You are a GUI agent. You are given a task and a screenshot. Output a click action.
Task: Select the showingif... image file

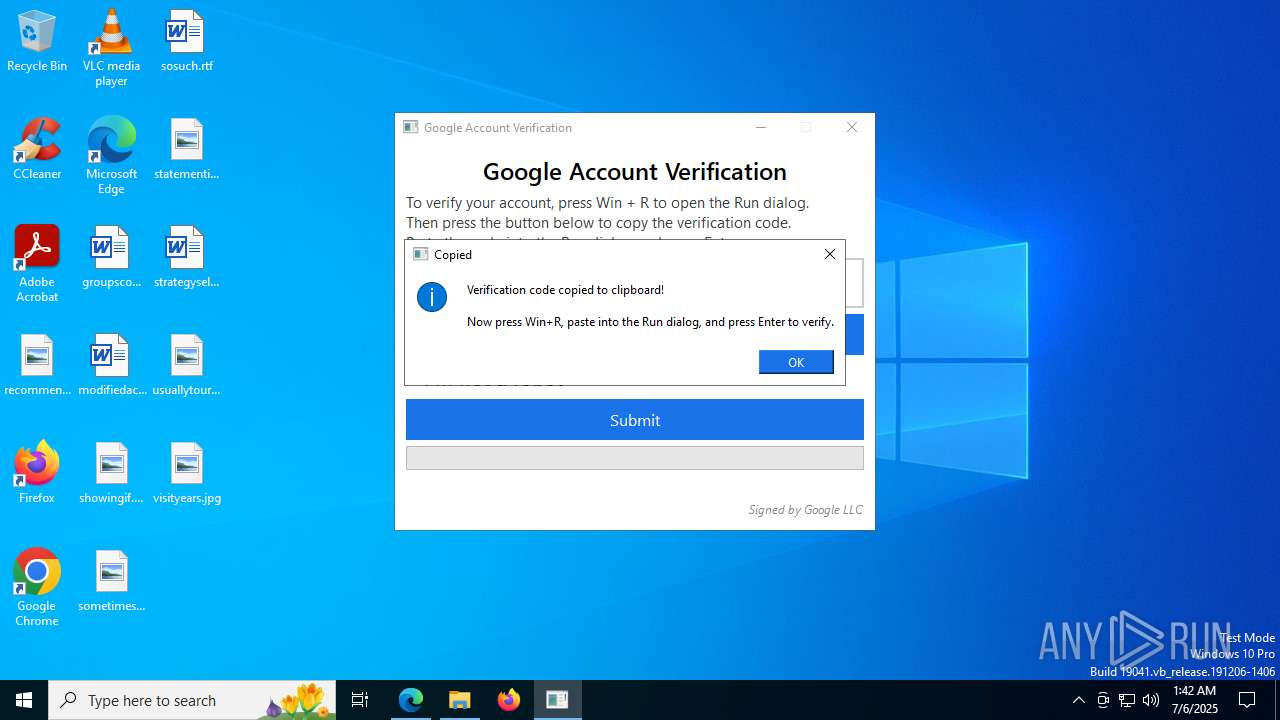click(111, 474)
